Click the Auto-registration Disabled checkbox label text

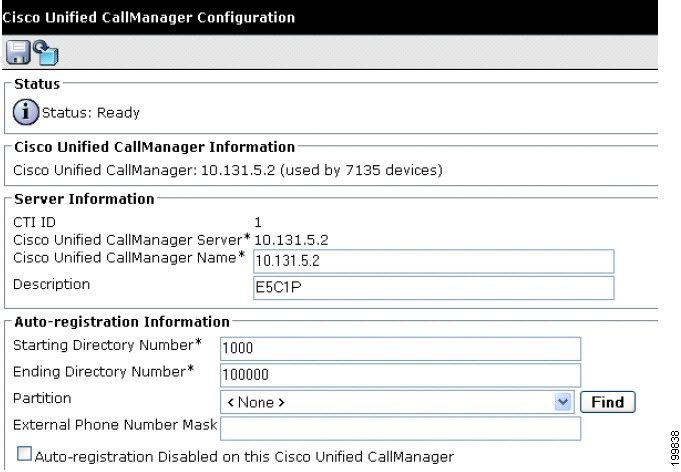tap(244, 457)
